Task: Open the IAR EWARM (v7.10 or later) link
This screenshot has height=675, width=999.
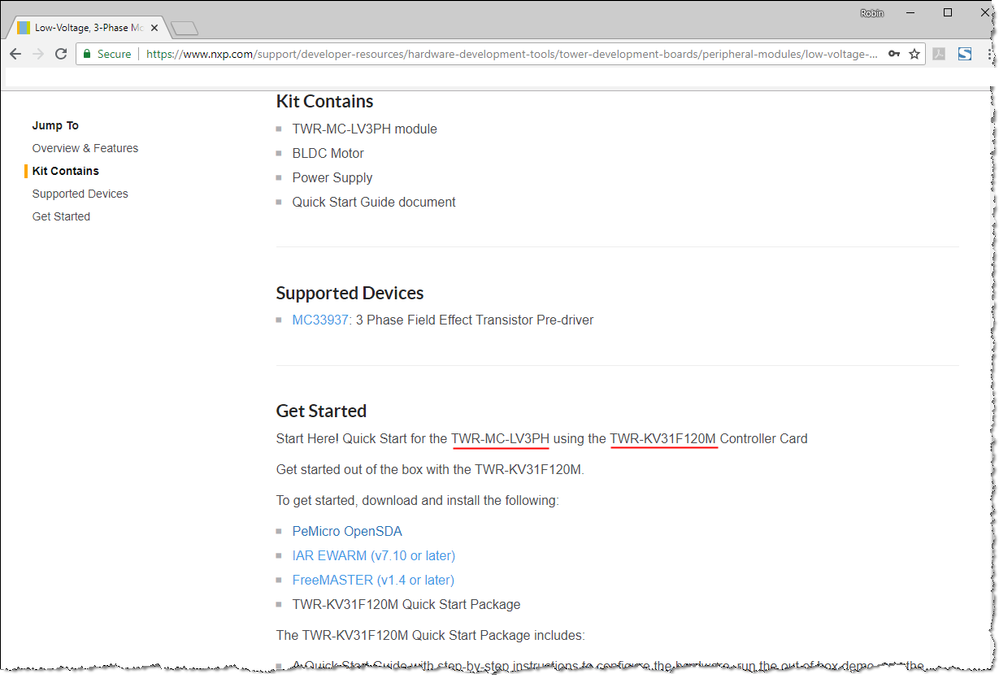Action: pyautogui.click(x=374, y=556)
